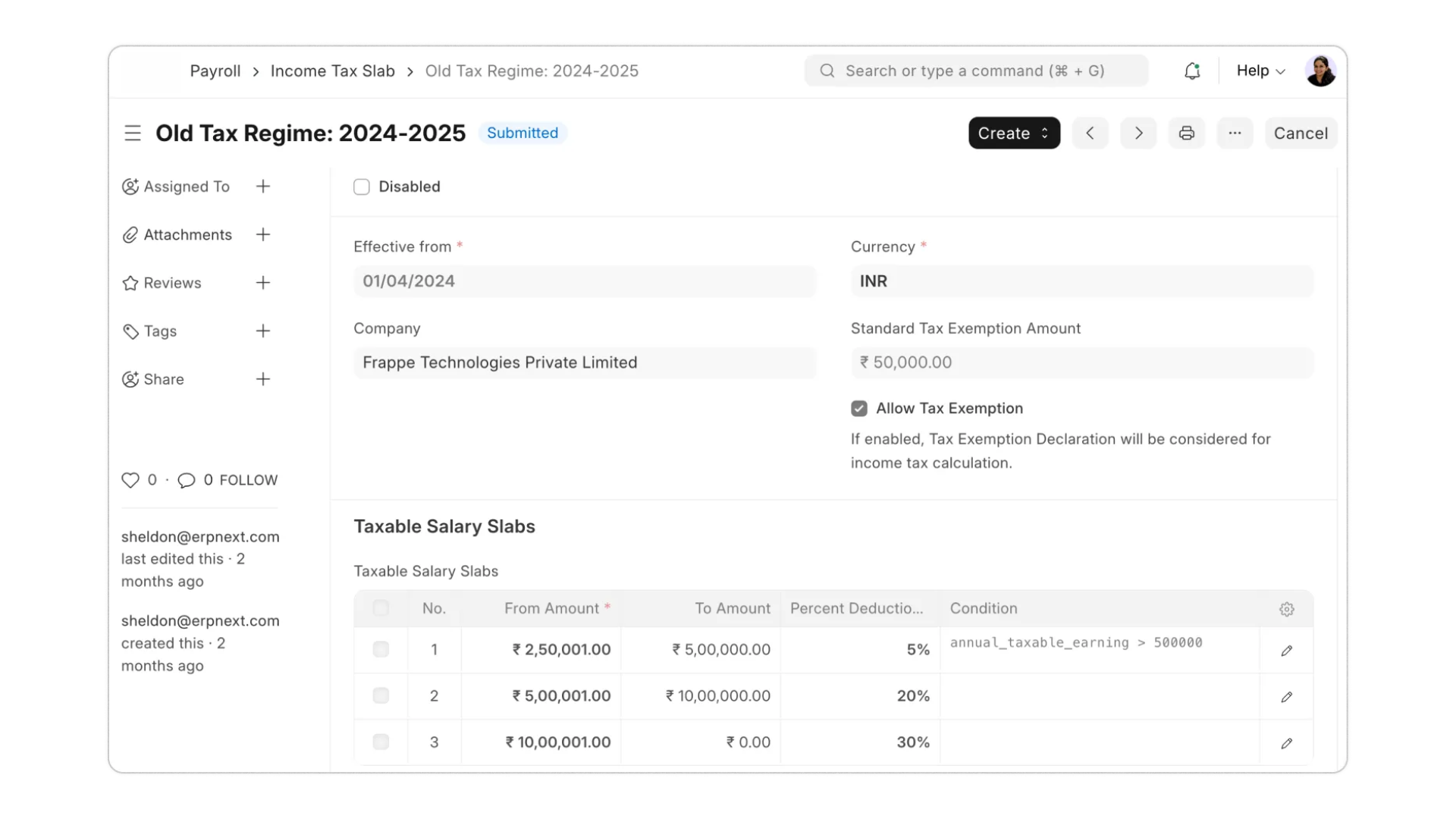Viewport: 1456px width, 819px height.
Task: Expand the Help menu
Action: click(x=1260, y=71)
